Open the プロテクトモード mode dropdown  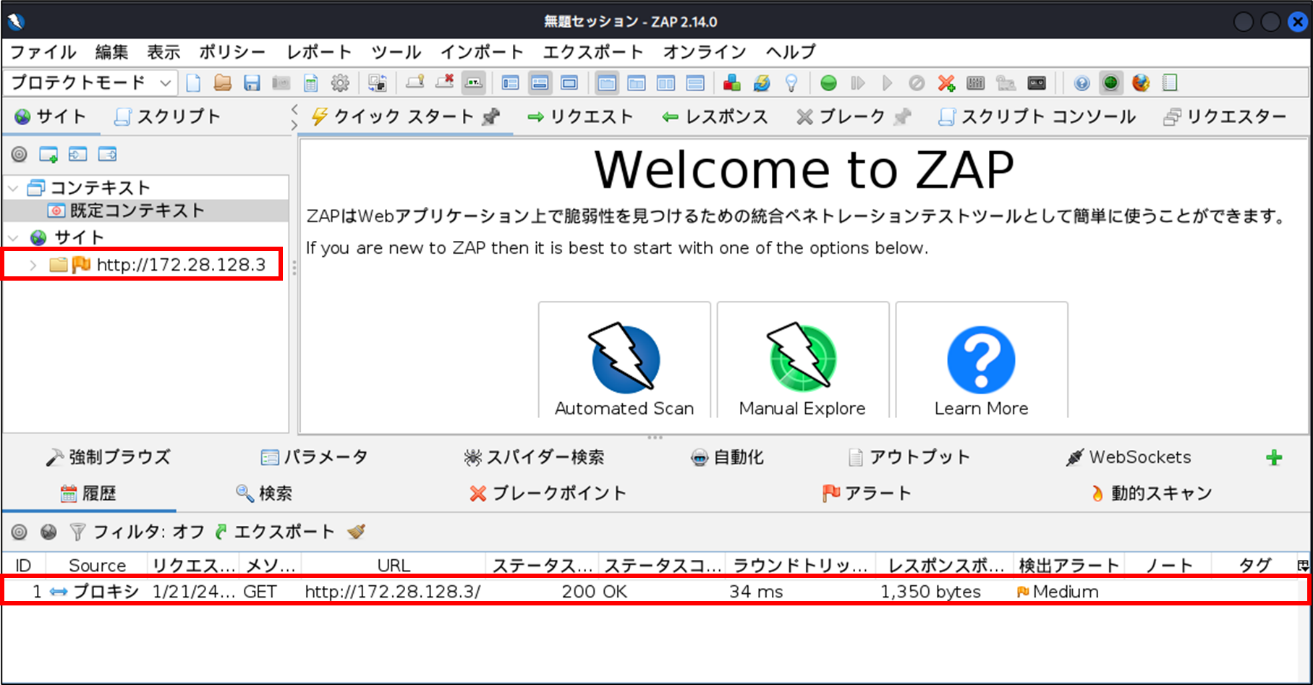[x=90, y=83]
